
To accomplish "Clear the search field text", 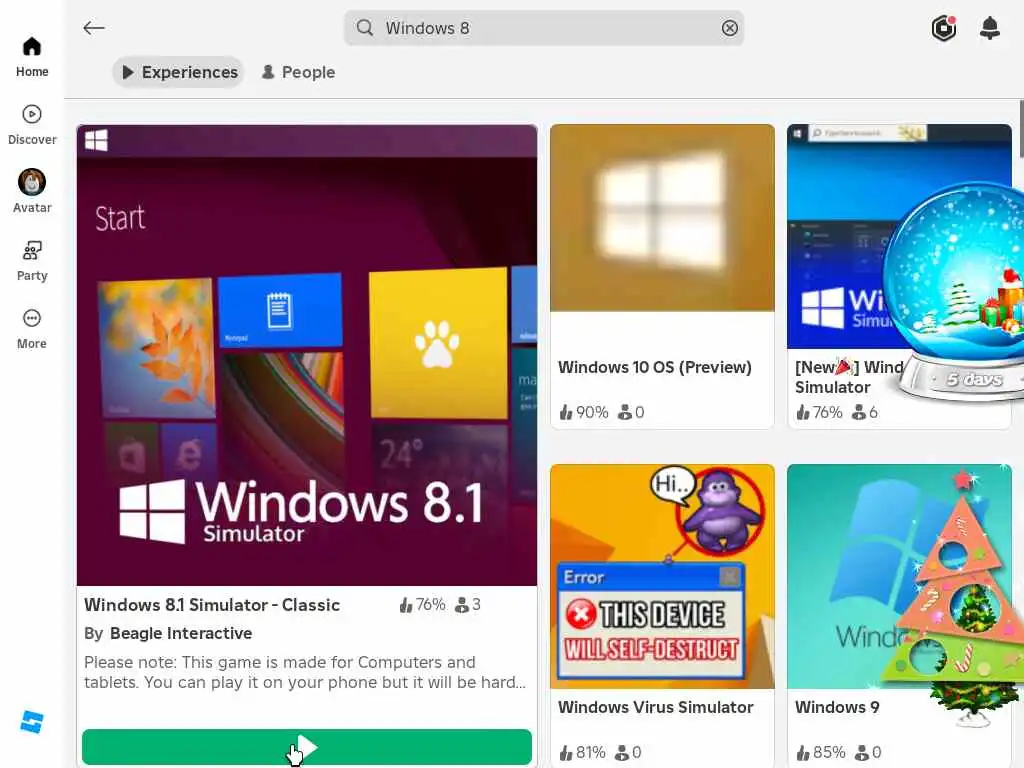I will [729, 28].
